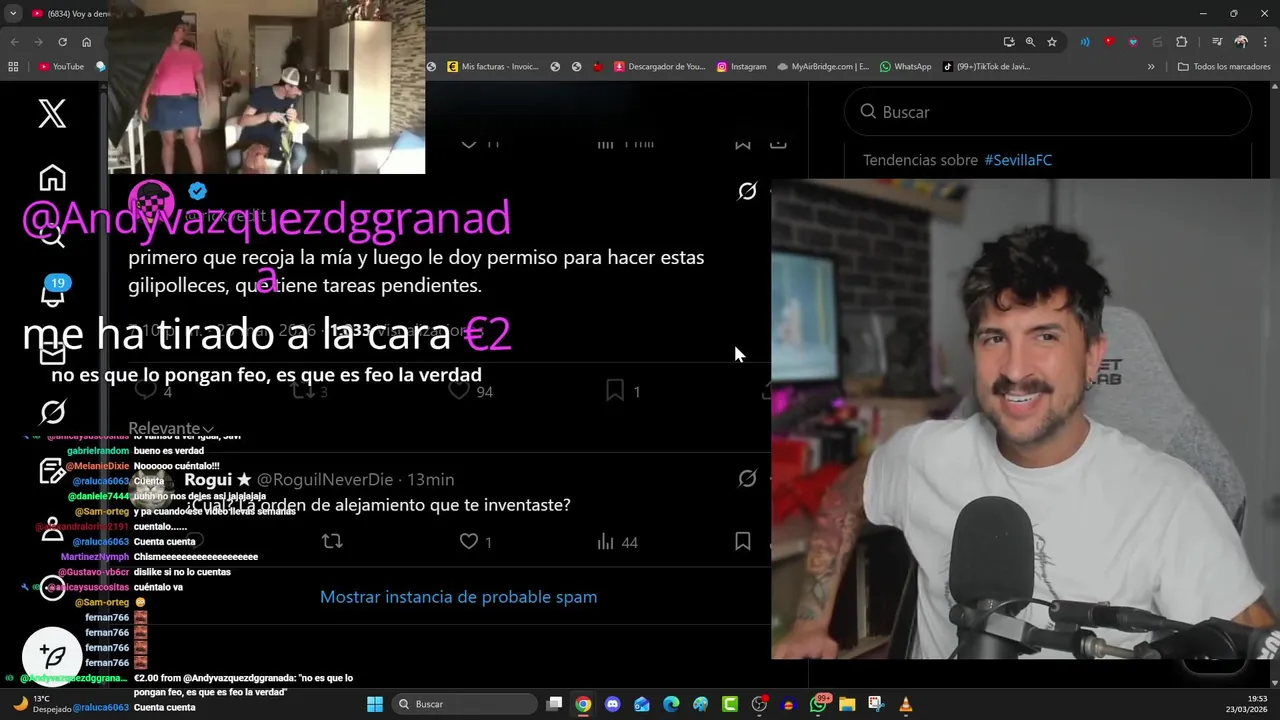This screenshot has height=720, width=1280.
Task: Open Discord from the taskbar
Action: point(612,704)
